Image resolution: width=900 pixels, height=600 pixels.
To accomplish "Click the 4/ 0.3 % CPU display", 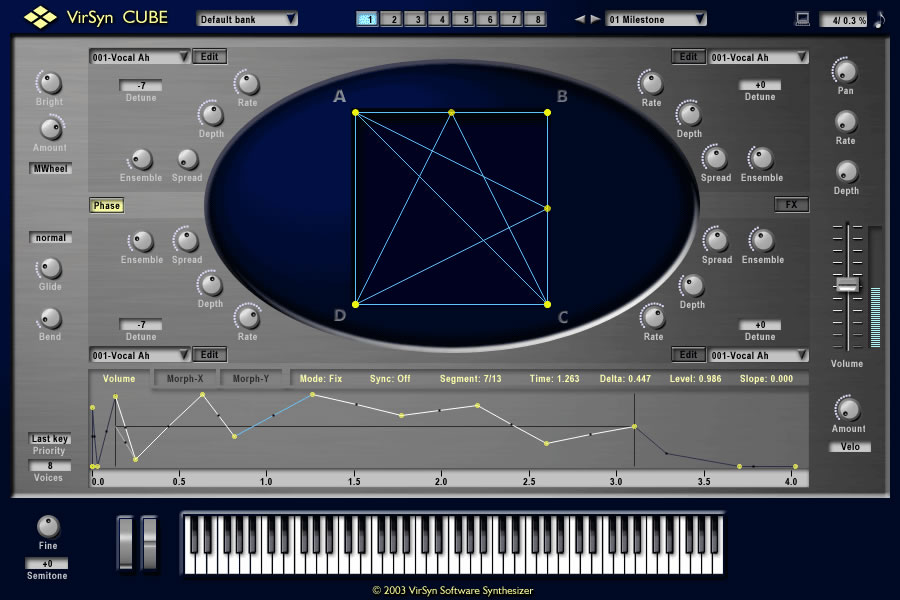I will click(x=844, y=20).
